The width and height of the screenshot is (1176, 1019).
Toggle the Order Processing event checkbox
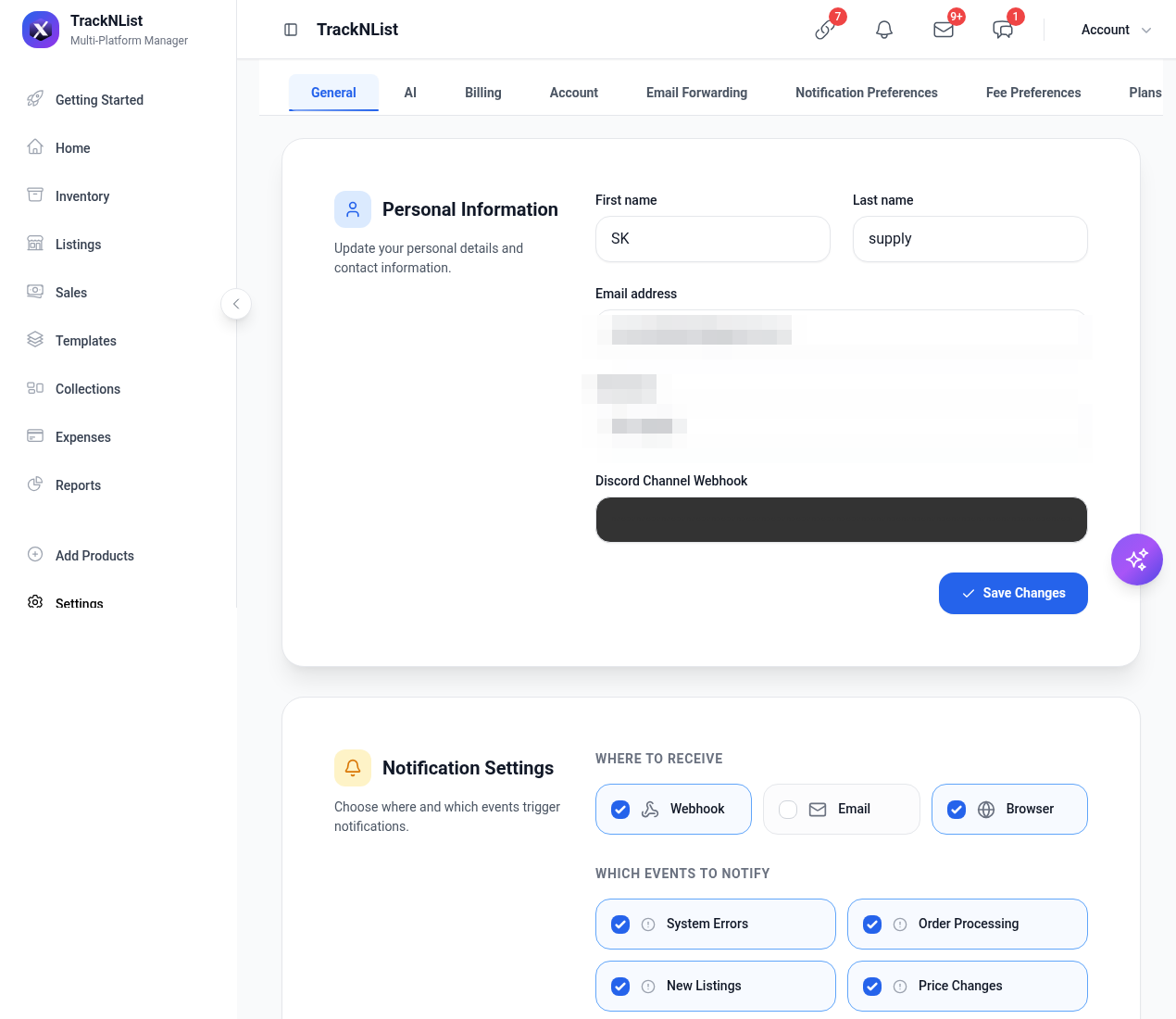point(872,925)
